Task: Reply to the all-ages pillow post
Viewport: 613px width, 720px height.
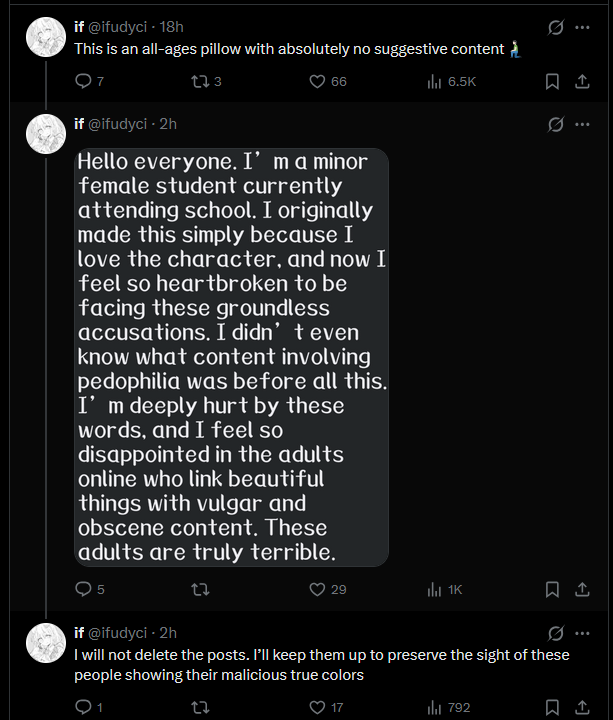Action: click(84, 82)
